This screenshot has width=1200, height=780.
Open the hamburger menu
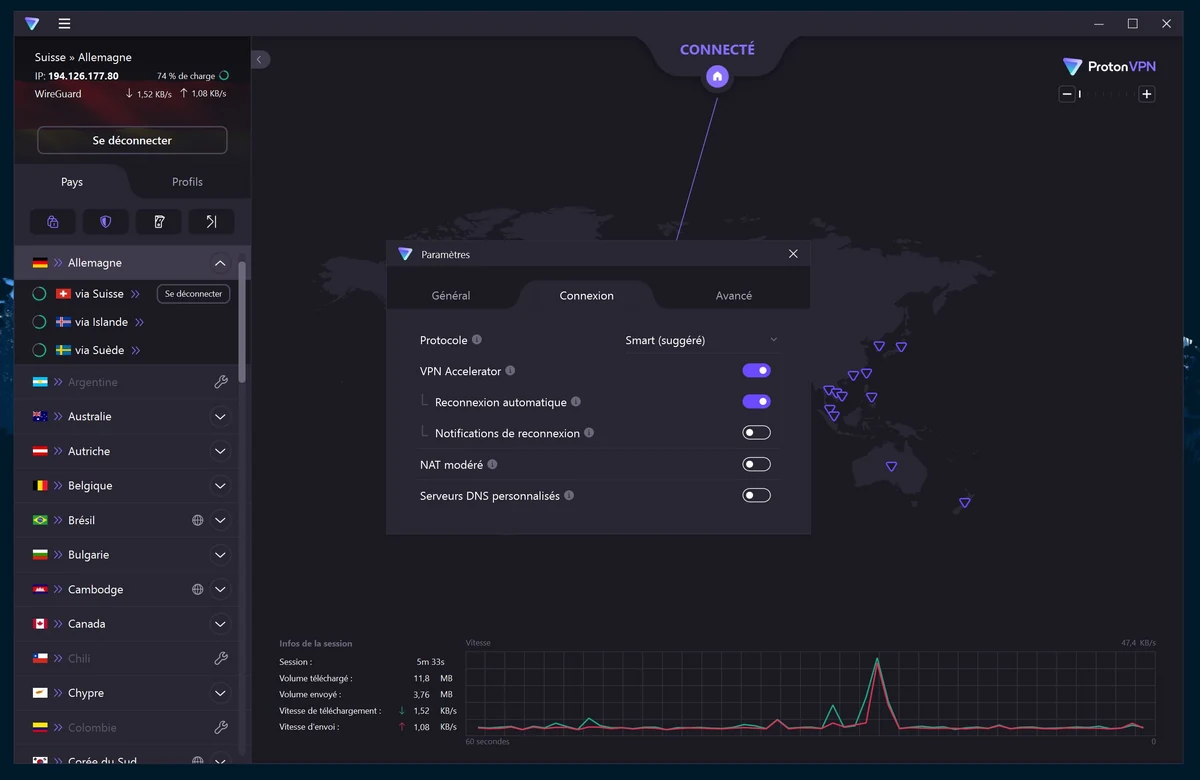[x=64, y=24]
